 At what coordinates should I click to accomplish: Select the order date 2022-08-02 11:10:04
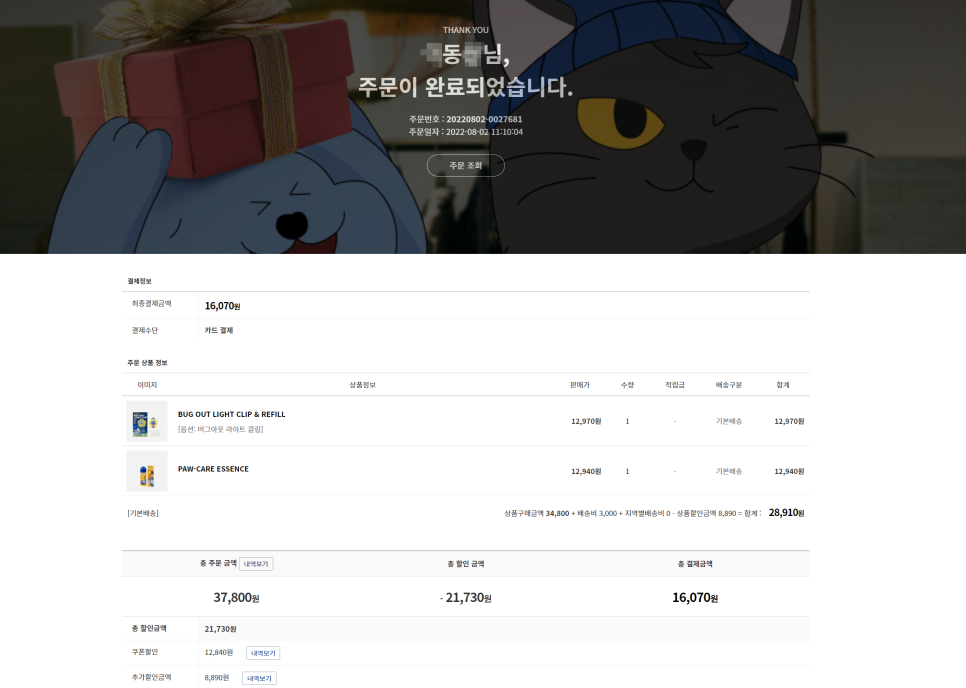coord(484,132)
